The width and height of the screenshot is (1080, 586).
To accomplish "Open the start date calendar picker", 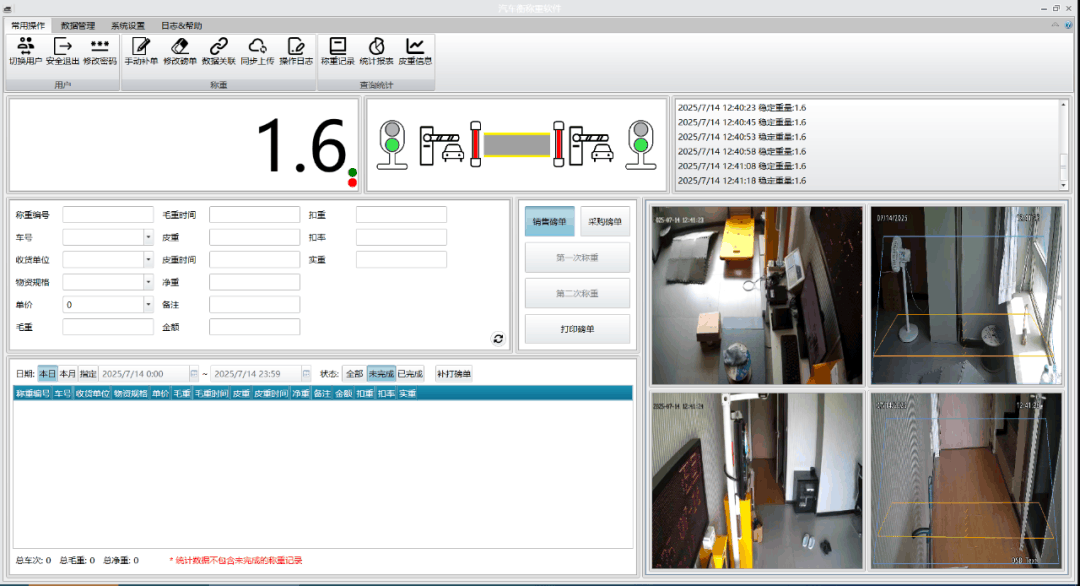I will coord(194,374).
